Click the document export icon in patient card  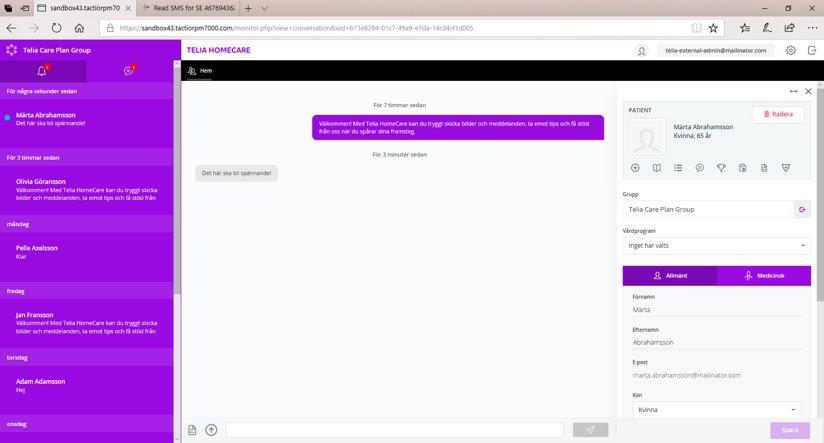pyautogui.click(x=743, y=168)
